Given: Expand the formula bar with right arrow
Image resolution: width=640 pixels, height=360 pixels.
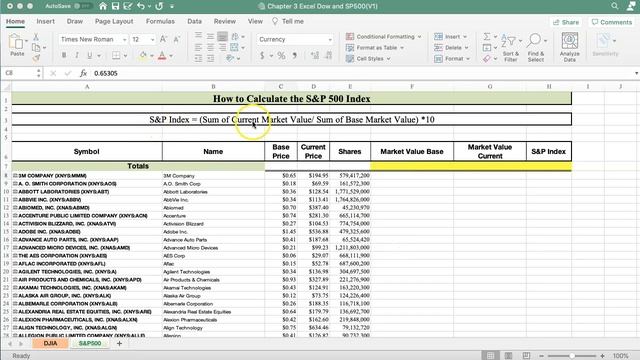Looking at the screenshot, I should tap(636, 73).
